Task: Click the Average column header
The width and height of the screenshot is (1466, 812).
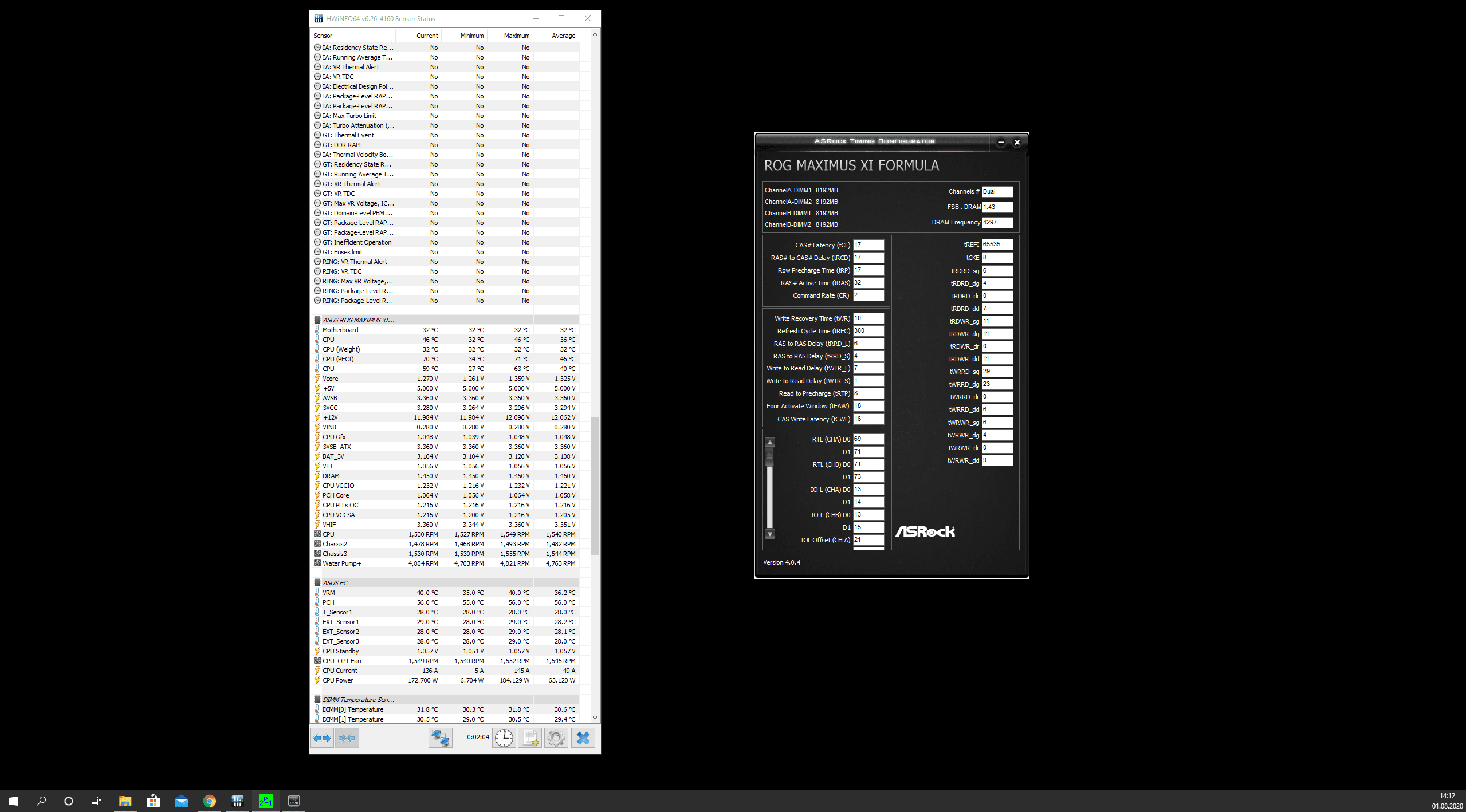Action: click(556, 36)
